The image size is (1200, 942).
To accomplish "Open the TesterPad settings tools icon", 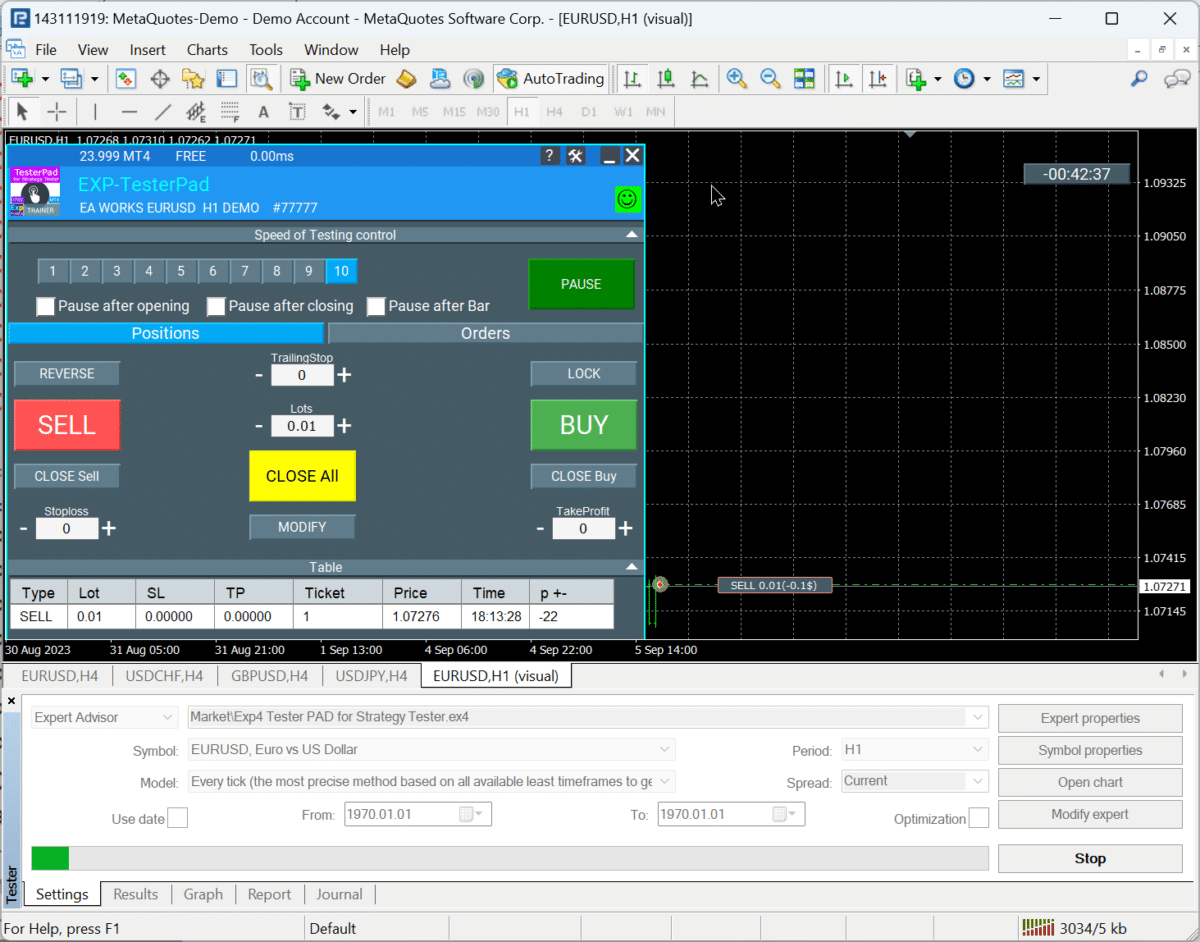I will [575, 156].
